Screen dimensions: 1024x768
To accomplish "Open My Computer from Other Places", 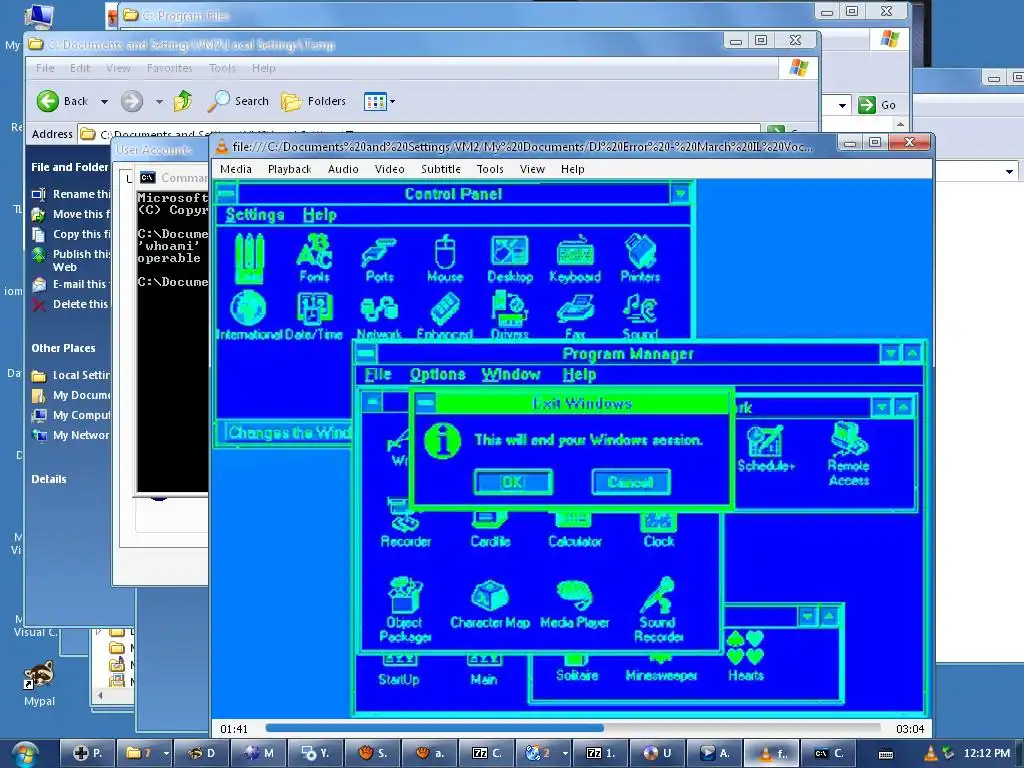I will [71, 415].
